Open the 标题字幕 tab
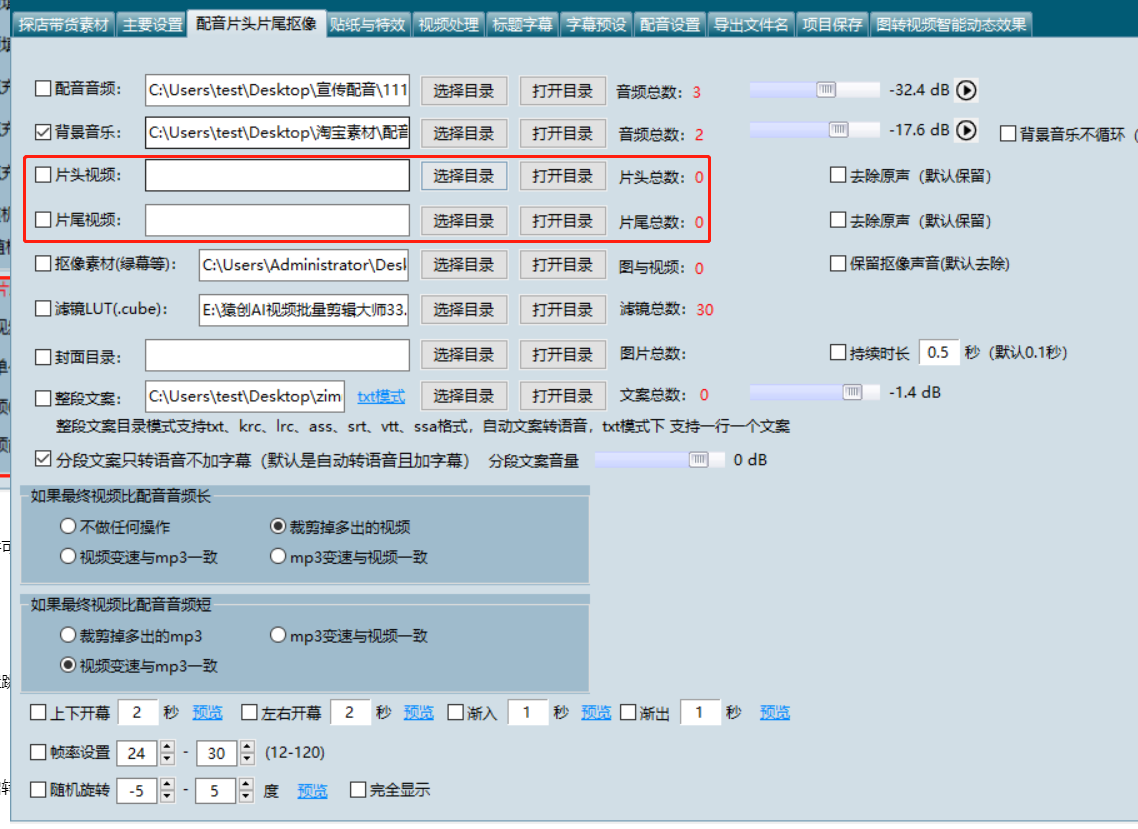 click(x=522, y=25)
